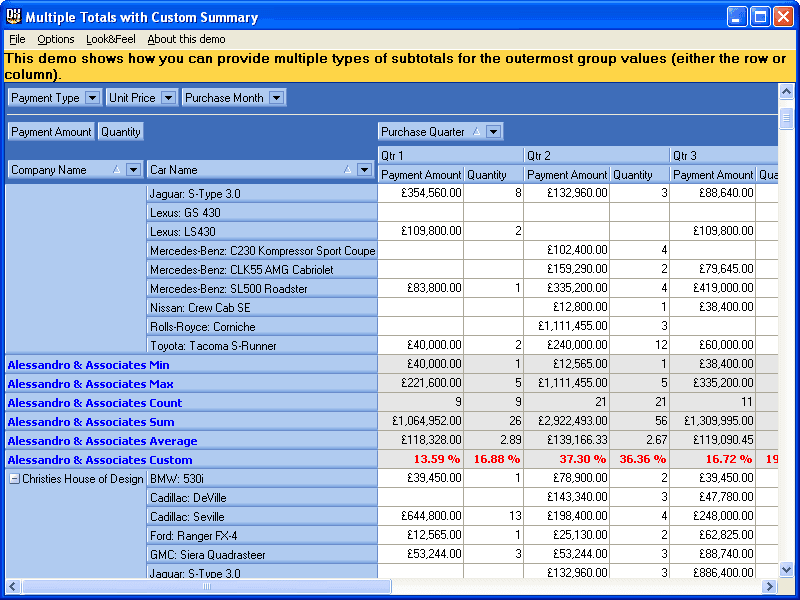Open the Company Name filter dropdown
This screenshot has height=600, width=800.
pos(133,170)
